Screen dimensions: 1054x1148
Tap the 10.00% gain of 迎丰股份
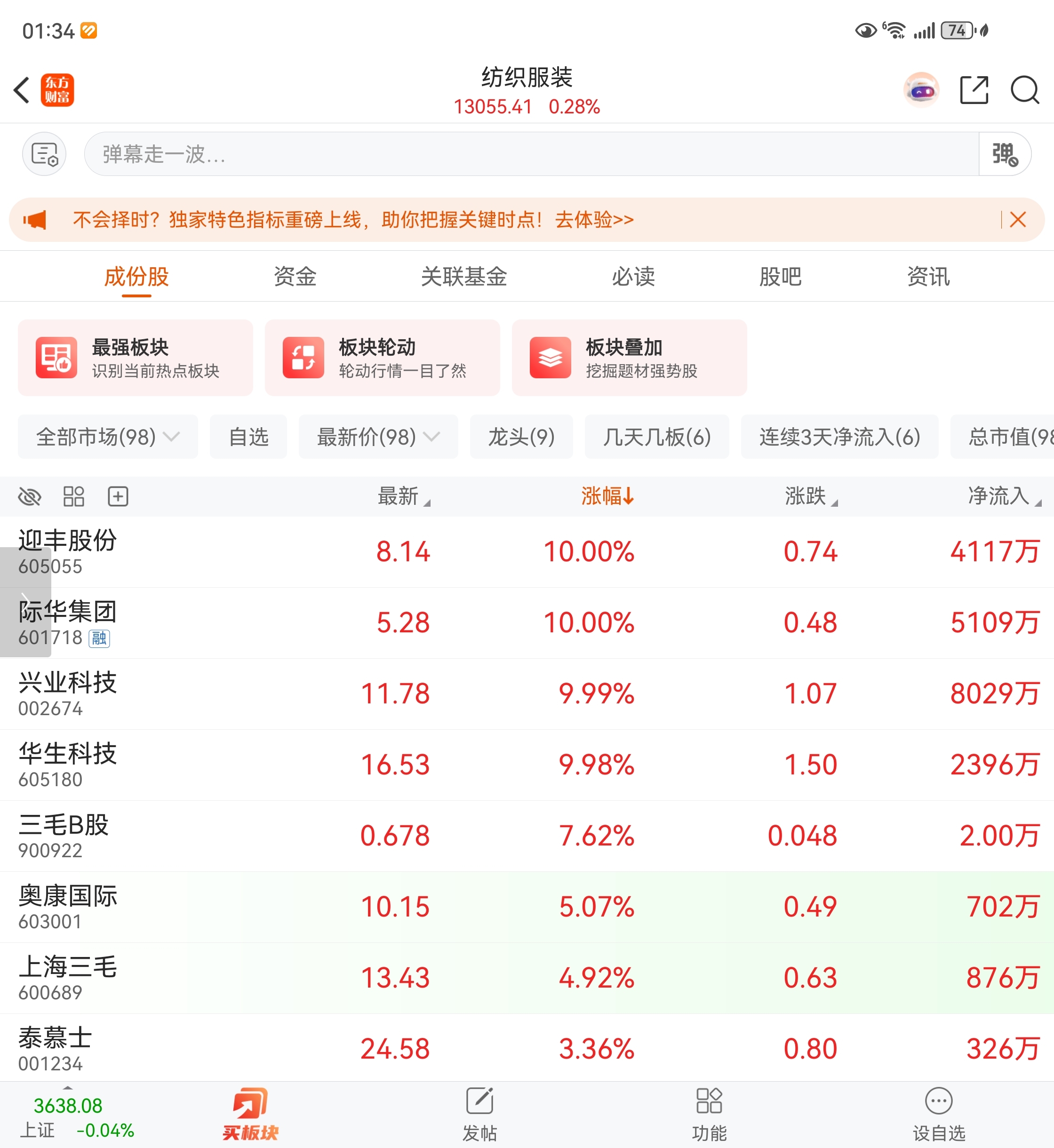click(589, 551)
